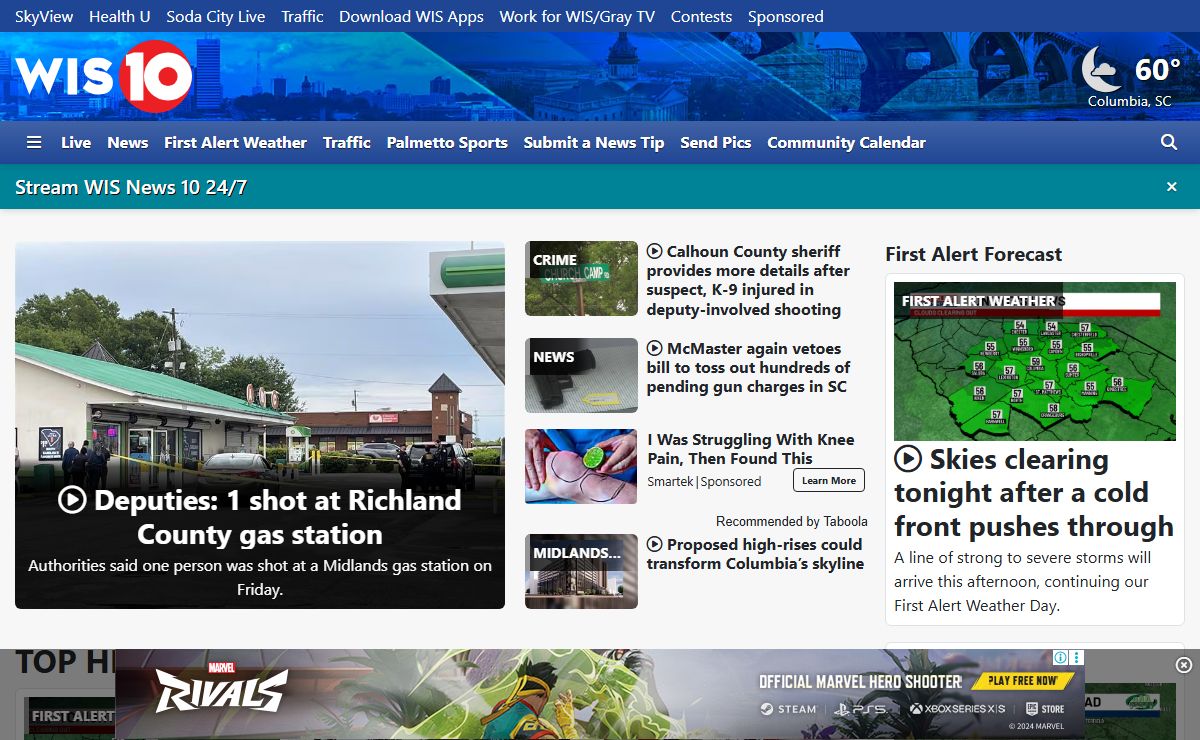
Task: Dismiss the Stream WIS News banner
Action: (1172, 187)
